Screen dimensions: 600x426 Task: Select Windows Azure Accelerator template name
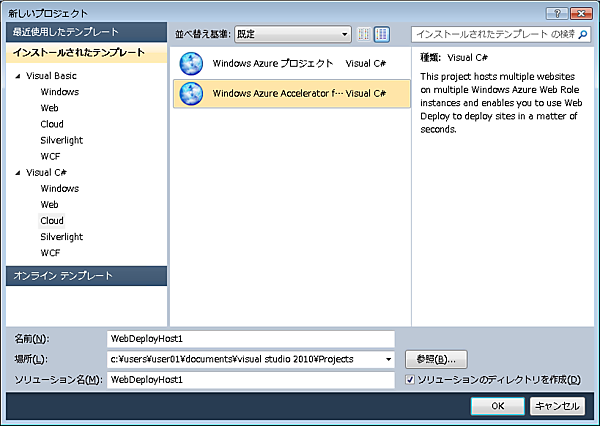click(x=277, y=93)
